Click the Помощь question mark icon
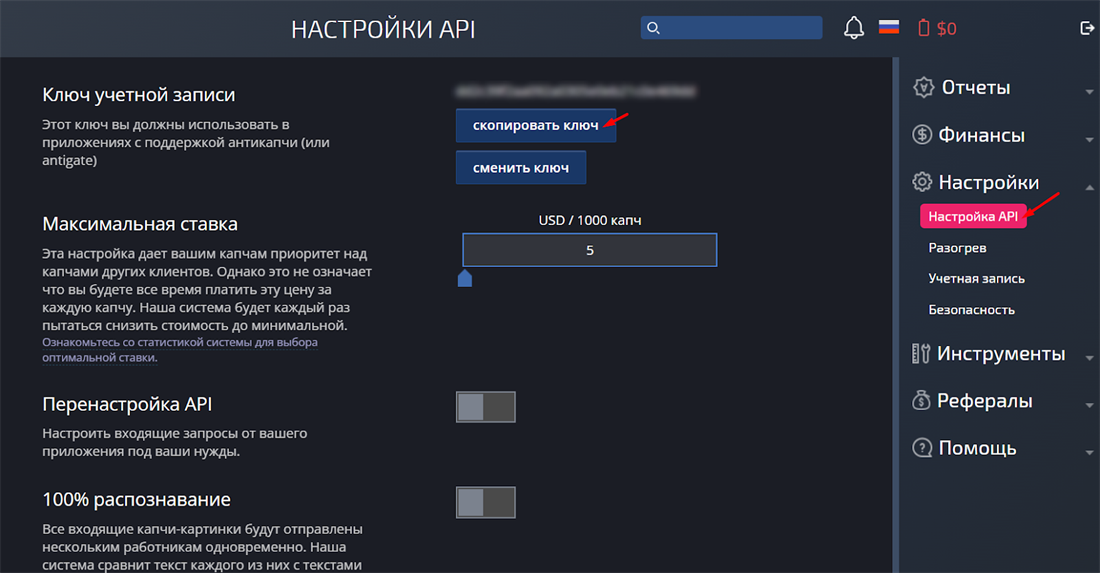Screen dimensions: 1100x573 point(922,447)
